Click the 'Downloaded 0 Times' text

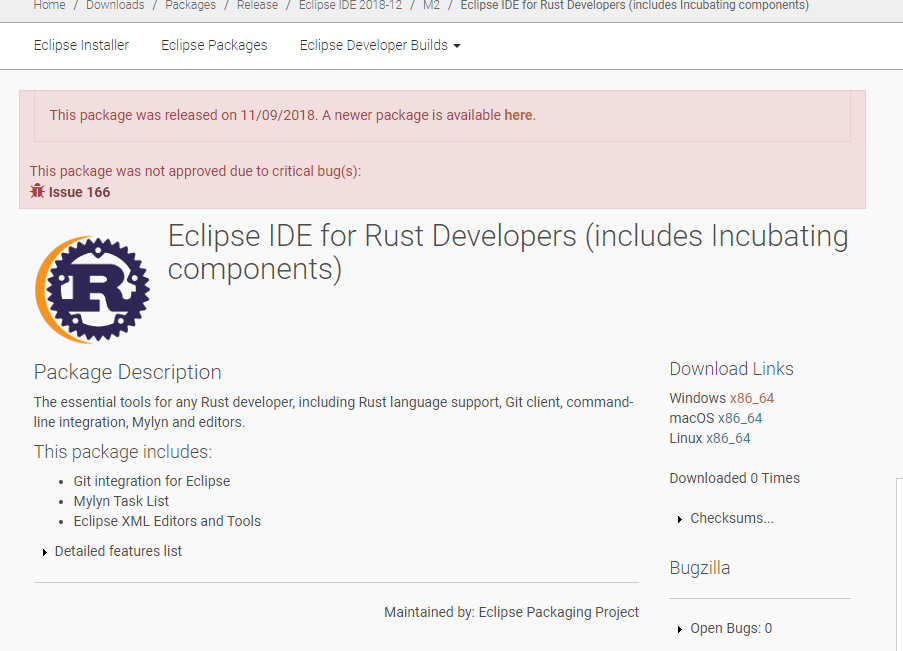[x=734, y=478]
